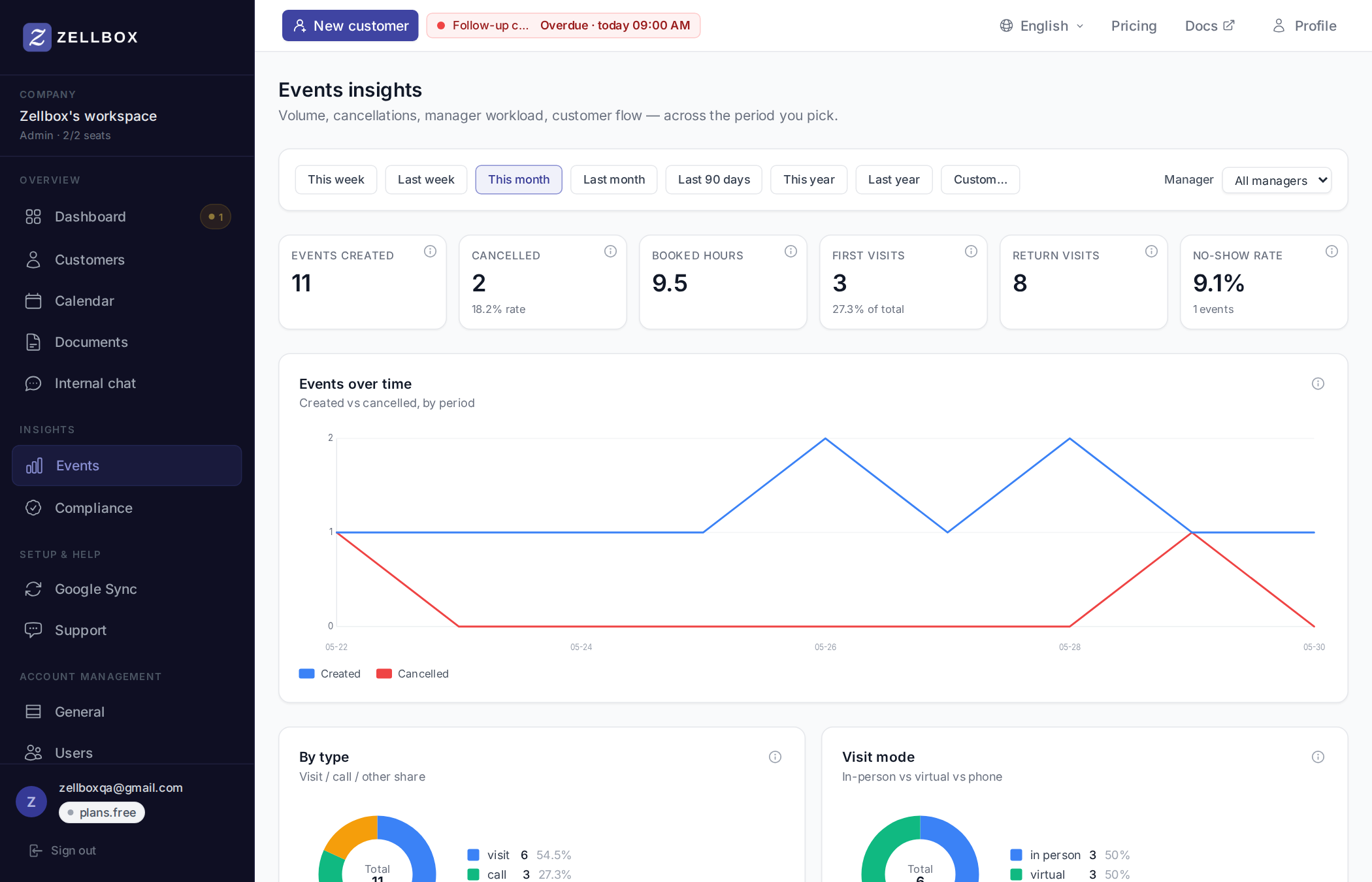The width and height of the screenshot is (1372, 882).
Task: Click Sign out text
Action: coord(73,851)
